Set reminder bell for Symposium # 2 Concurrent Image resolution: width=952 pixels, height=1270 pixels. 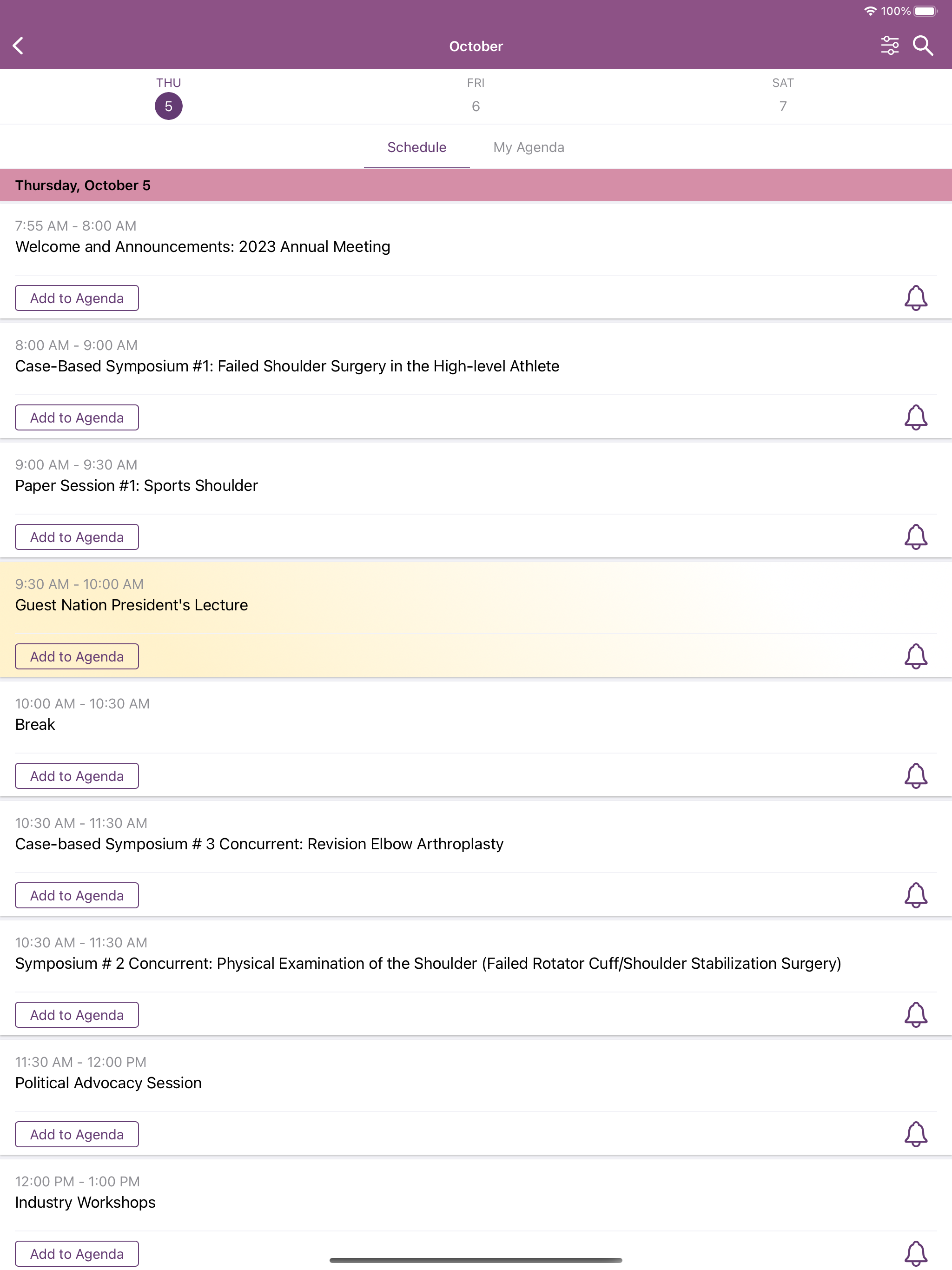[916, 1014]
